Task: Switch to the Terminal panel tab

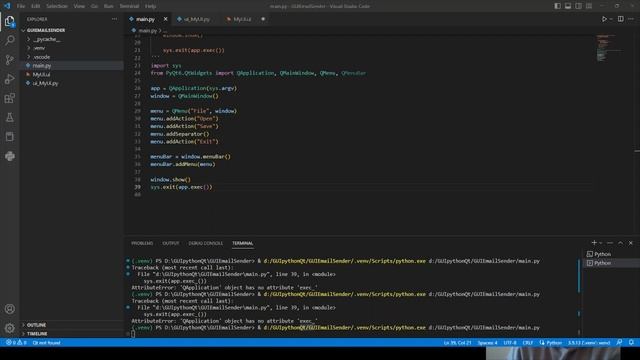Action: coord(242,243)
